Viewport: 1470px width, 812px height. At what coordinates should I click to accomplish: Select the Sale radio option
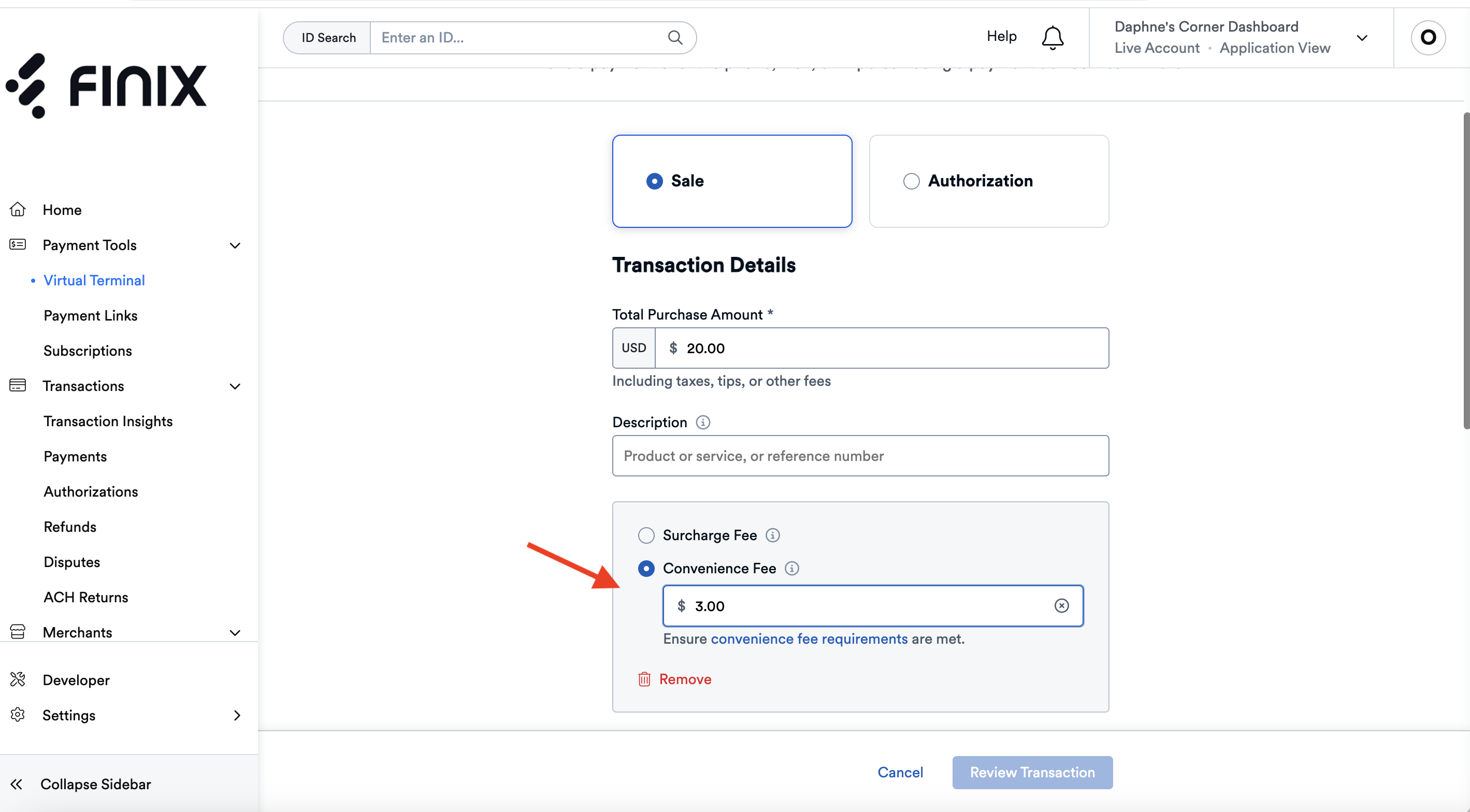[x=654, y=181]
